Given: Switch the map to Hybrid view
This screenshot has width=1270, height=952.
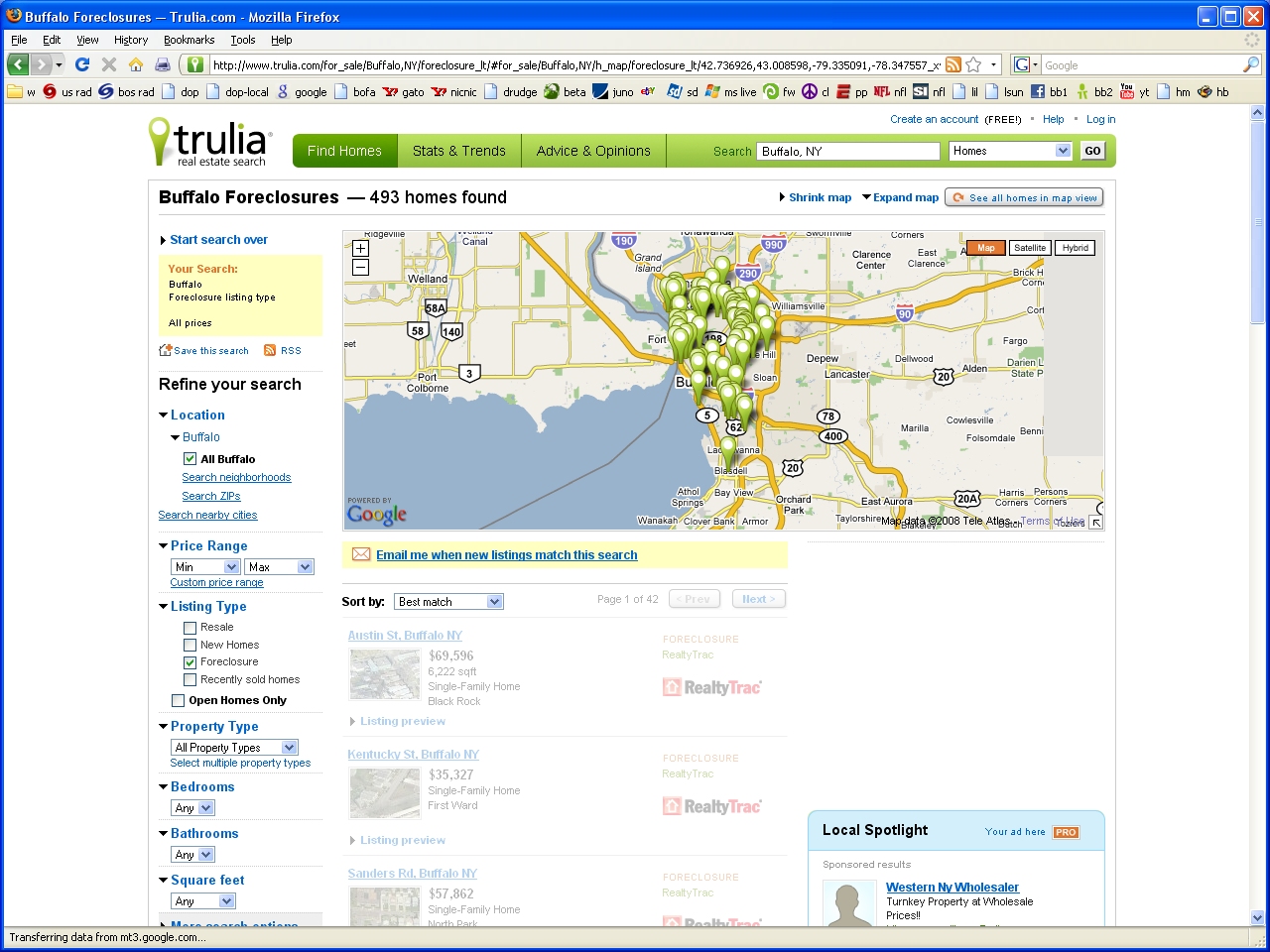Looking at the screenshot, I should tap(1076, 248).
